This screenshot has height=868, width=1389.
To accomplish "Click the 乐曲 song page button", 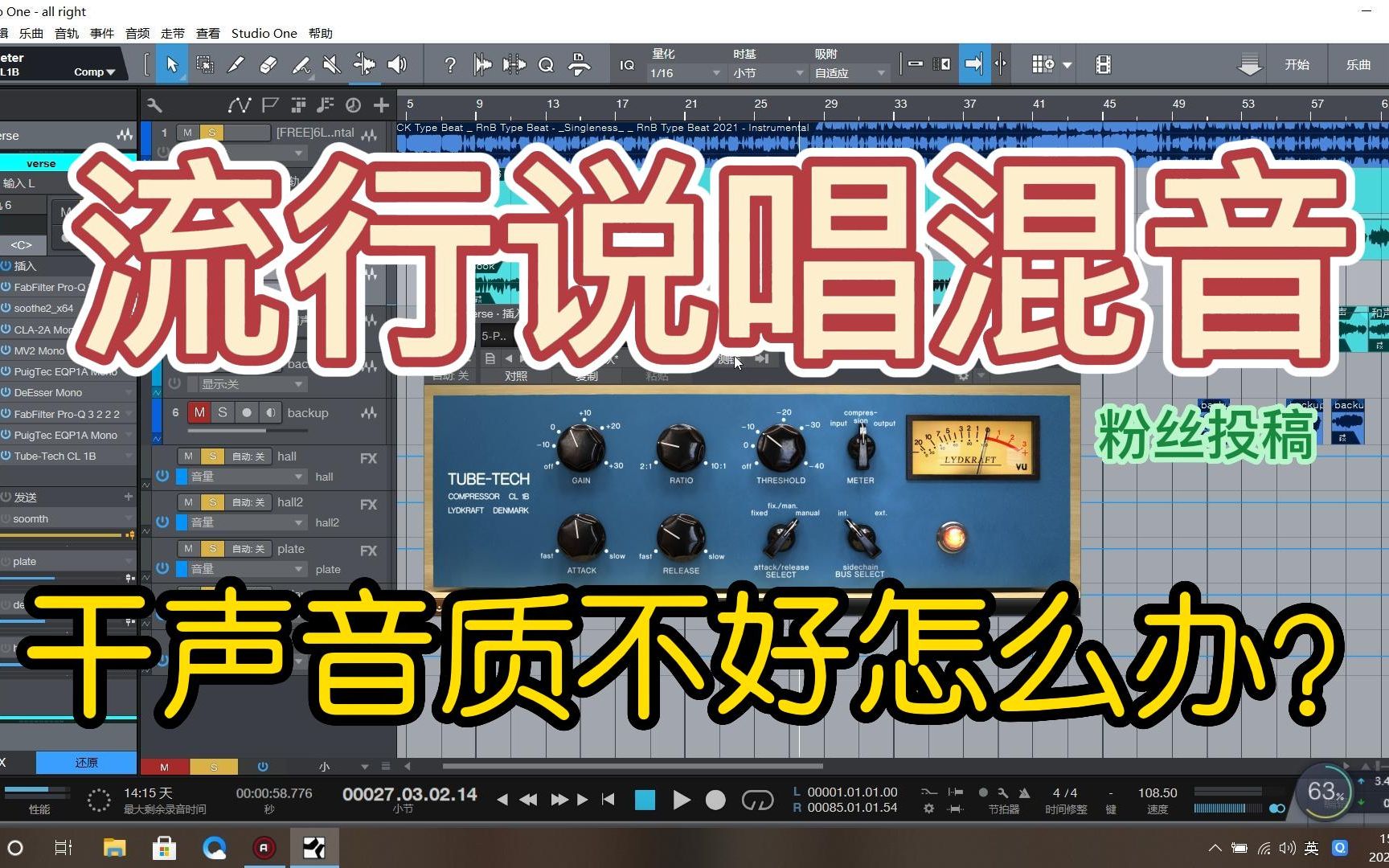I will (1358, 64).
